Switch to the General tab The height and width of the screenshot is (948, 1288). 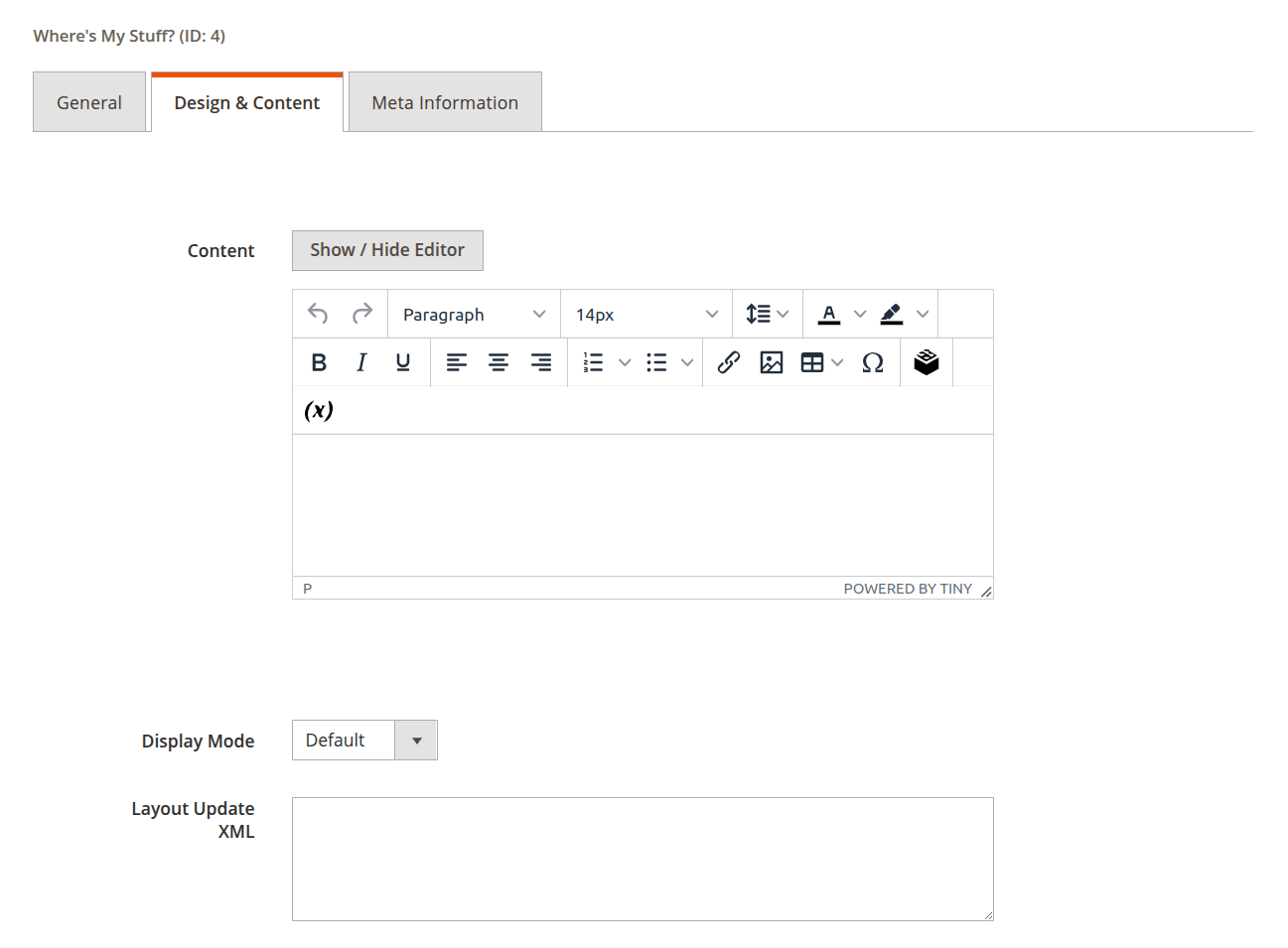click(88, 101)
